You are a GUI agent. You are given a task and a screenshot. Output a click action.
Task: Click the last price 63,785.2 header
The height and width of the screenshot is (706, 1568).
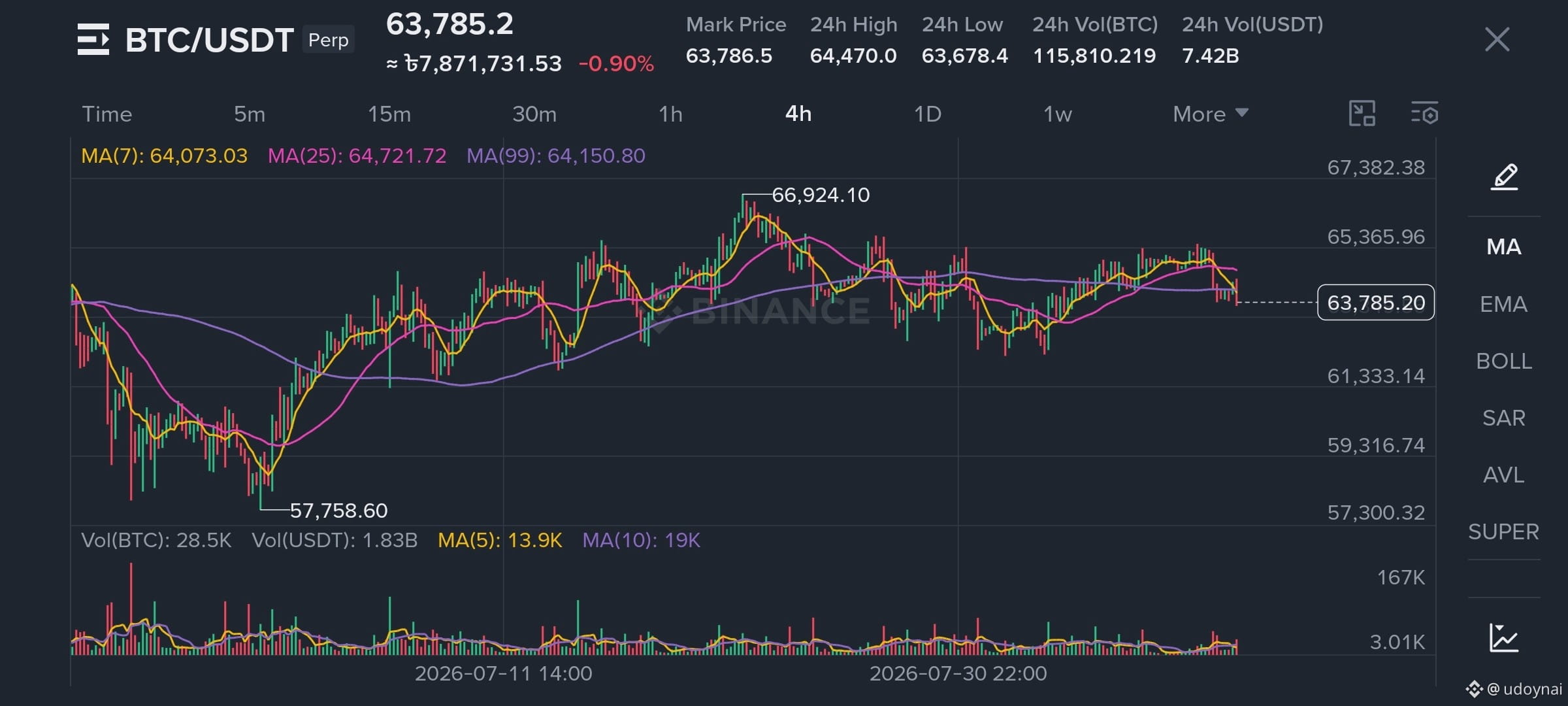449,24
